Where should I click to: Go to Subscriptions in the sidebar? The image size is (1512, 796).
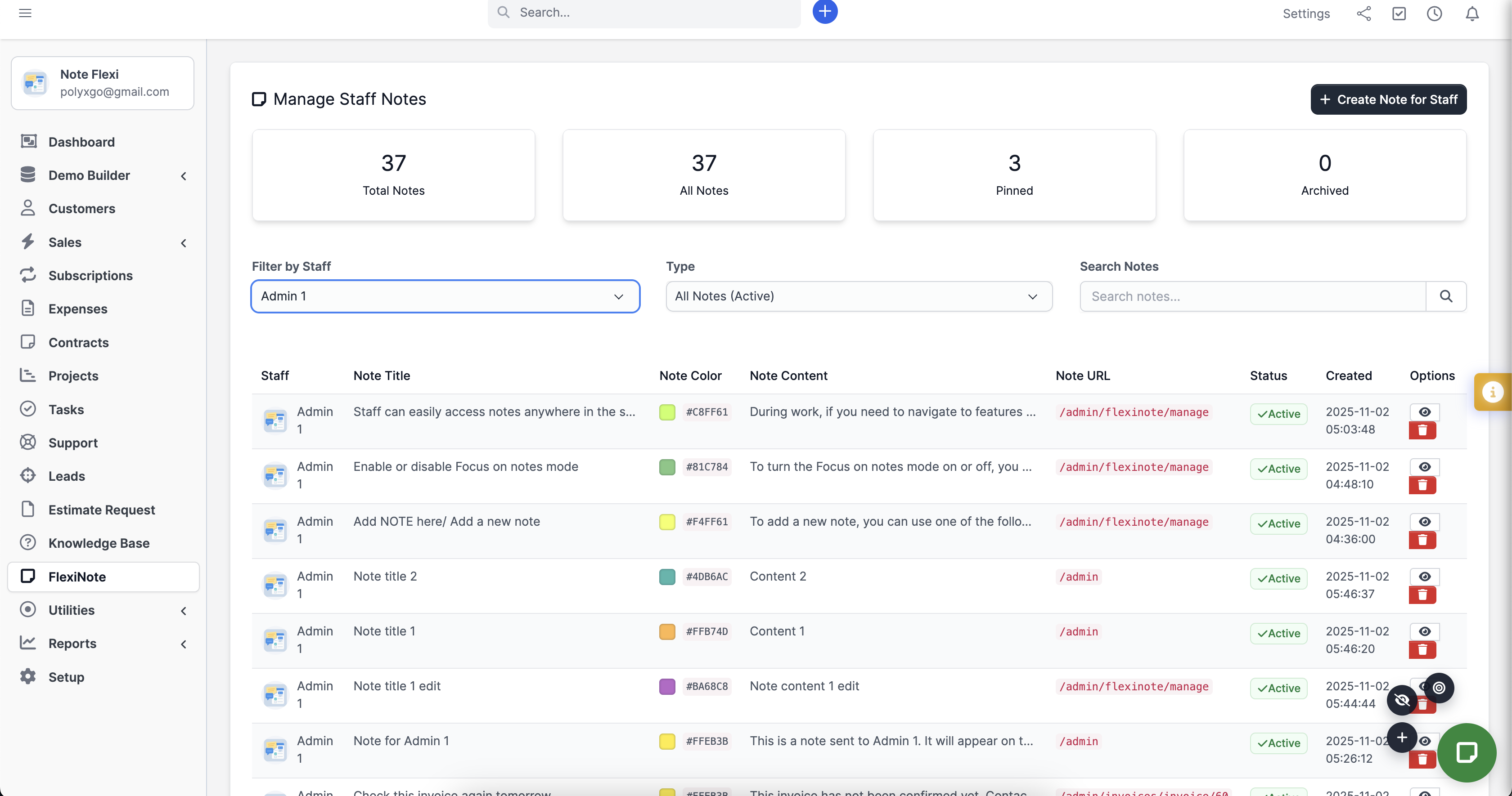[90, 276]
